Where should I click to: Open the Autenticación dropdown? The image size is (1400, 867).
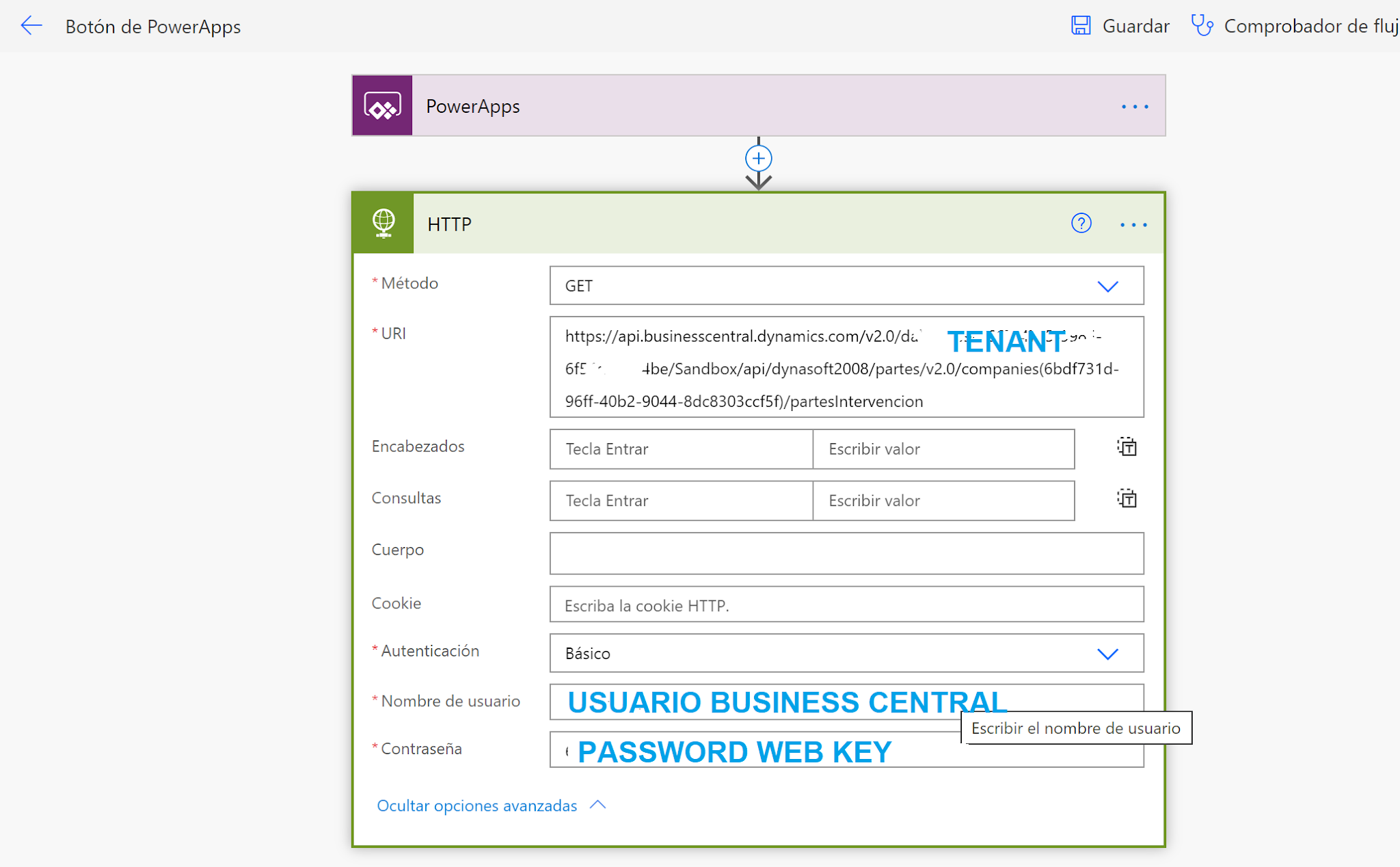point(1108,654)
